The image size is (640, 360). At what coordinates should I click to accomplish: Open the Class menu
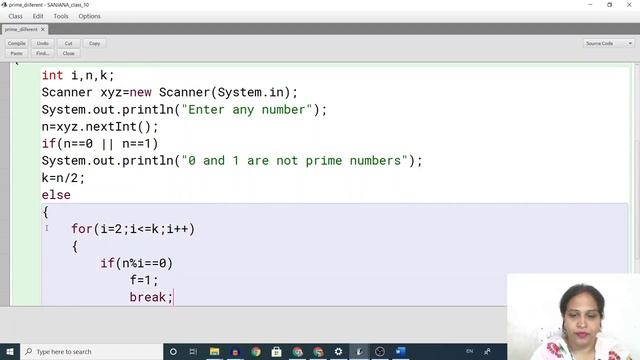(16, 16)
